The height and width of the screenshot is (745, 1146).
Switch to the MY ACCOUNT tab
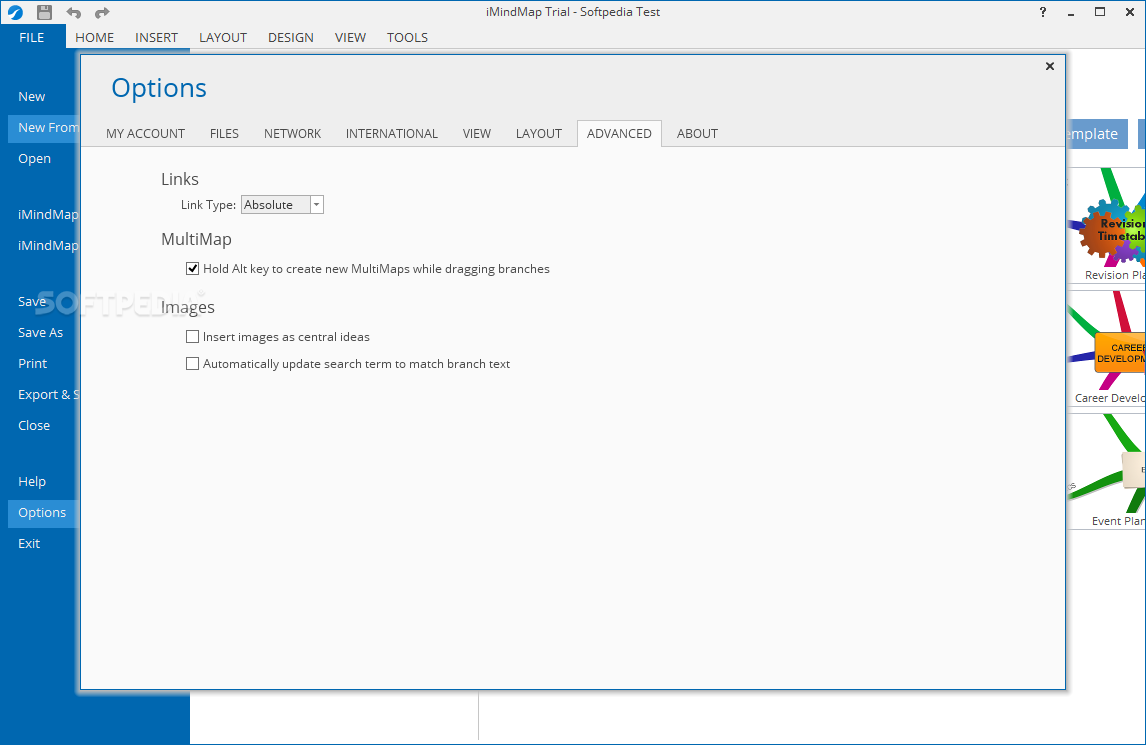click(145, 134)
